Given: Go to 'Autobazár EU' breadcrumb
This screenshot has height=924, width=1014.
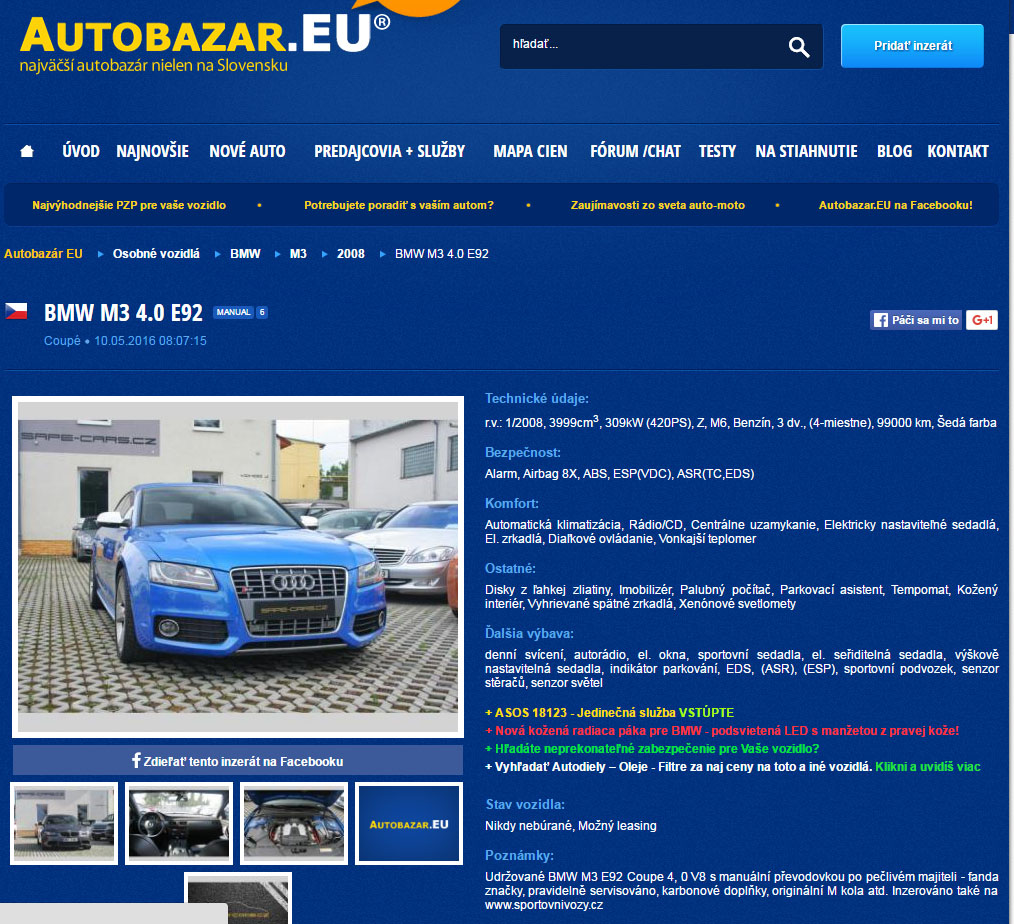Looking at the screenshot, I should (x=43, y=253).
